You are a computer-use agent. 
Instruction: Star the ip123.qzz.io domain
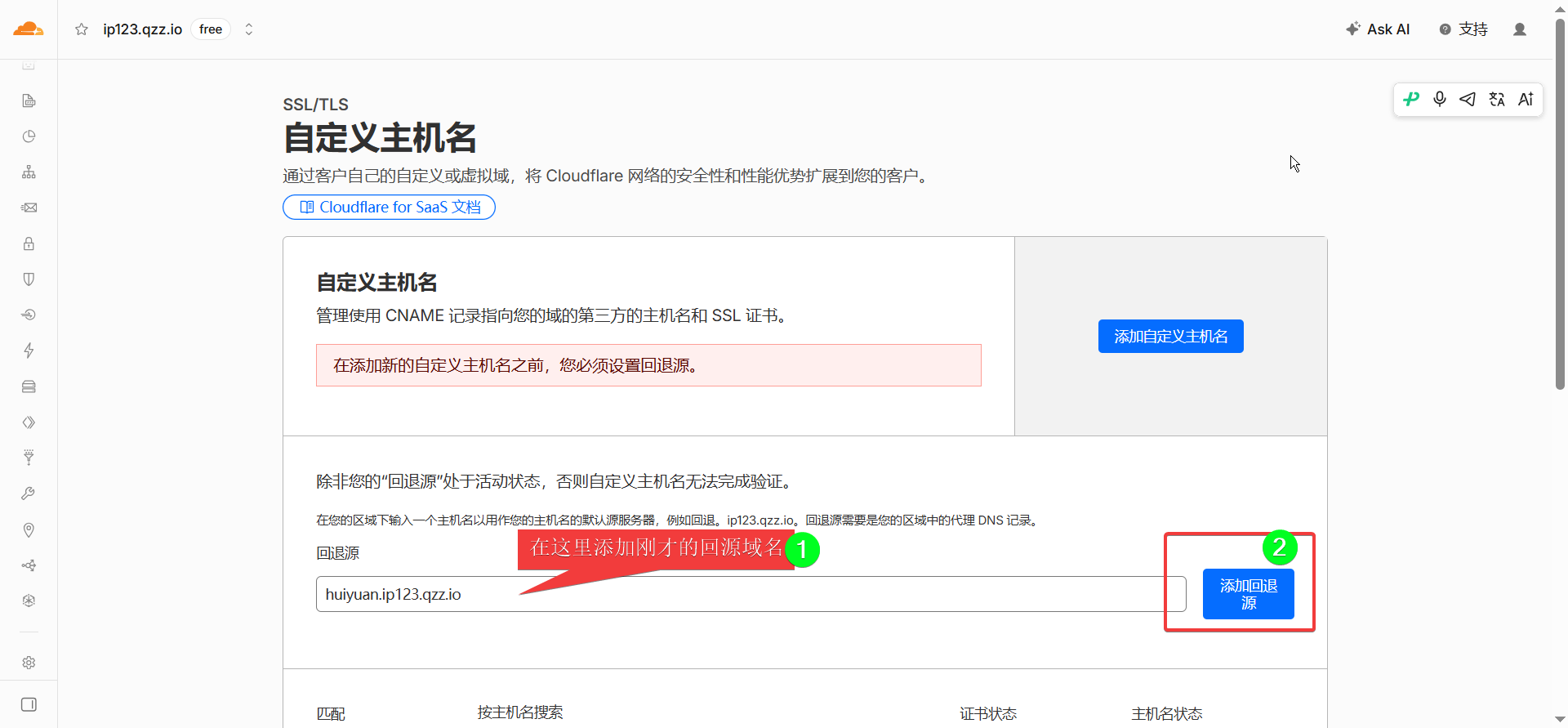[82, 29]
